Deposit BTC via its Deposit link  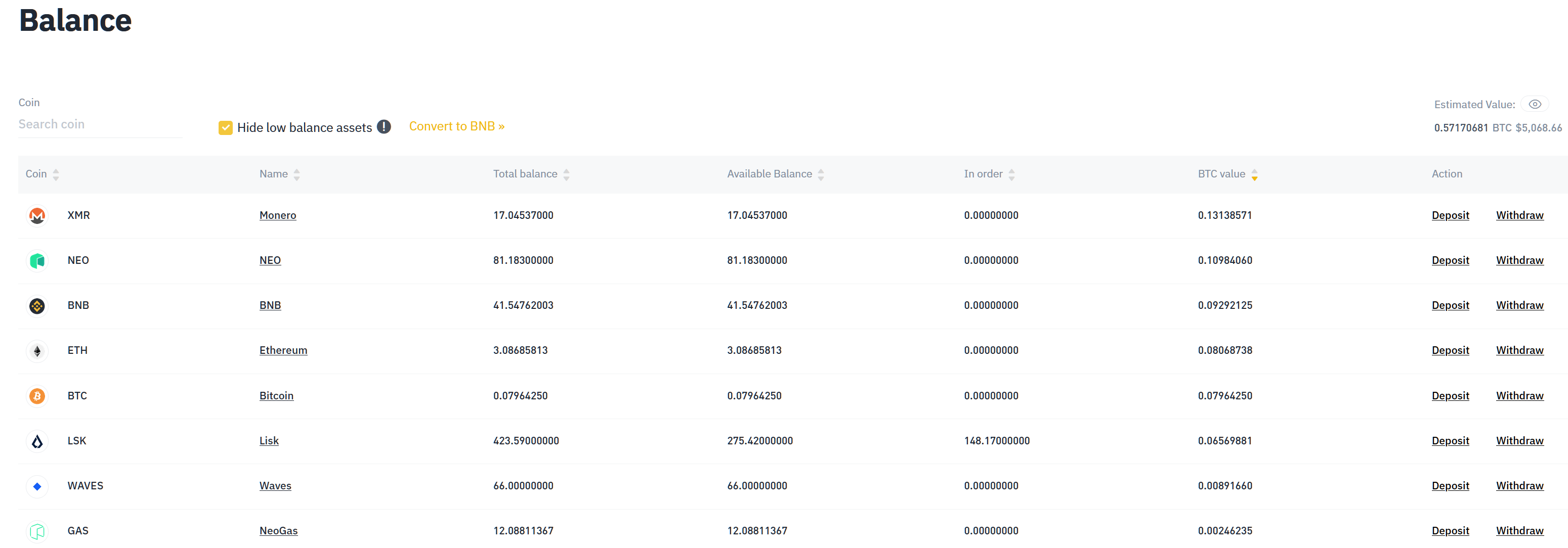pos(1450,395)
